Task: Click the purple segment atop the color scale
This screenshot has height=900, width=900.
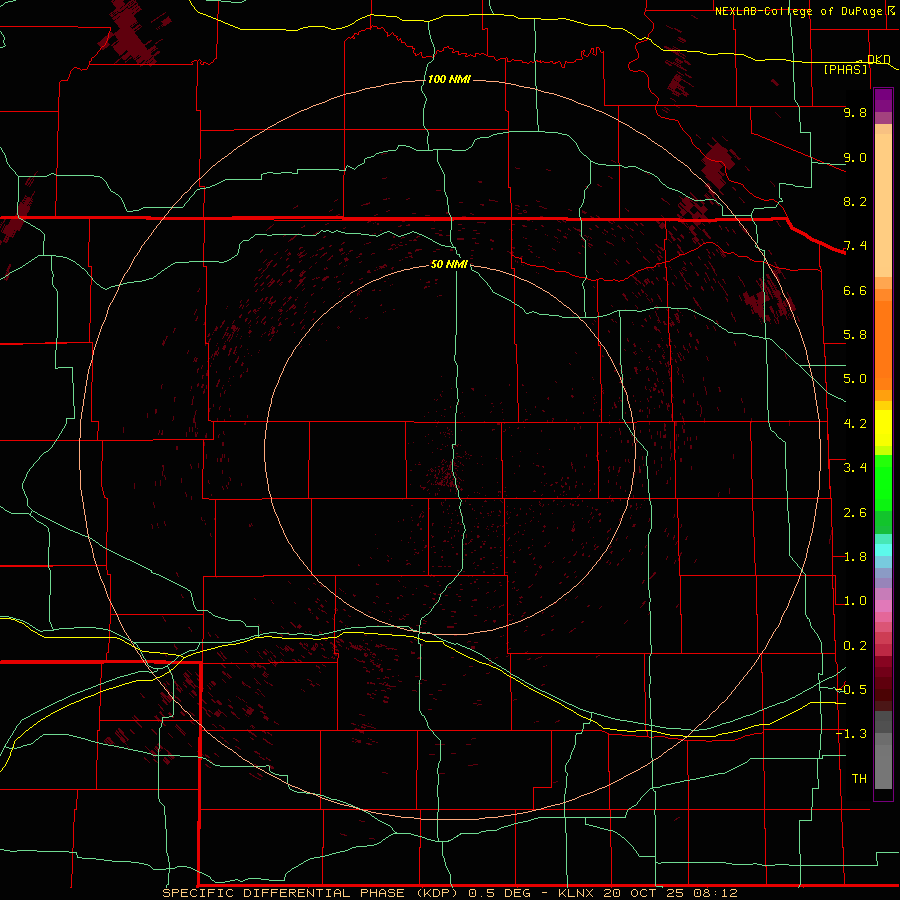Action: coord(883,100)
